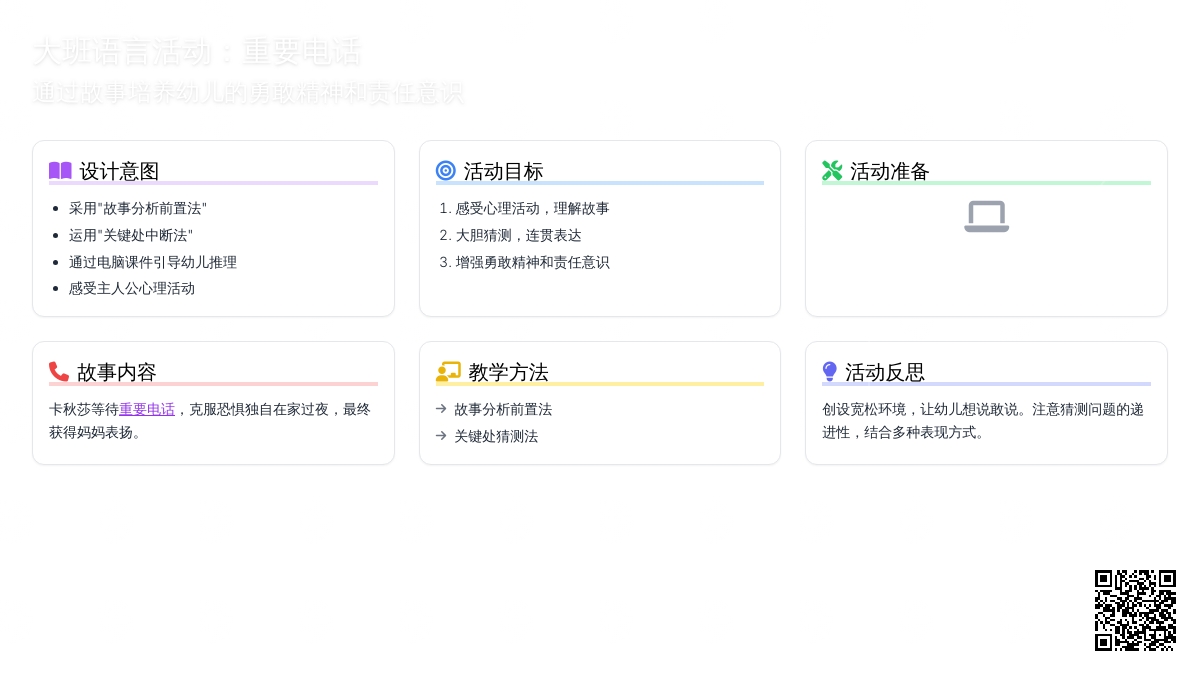Click the 设计意图 heading
This screenshot has height=675, width=1200.
click(119, 171)
